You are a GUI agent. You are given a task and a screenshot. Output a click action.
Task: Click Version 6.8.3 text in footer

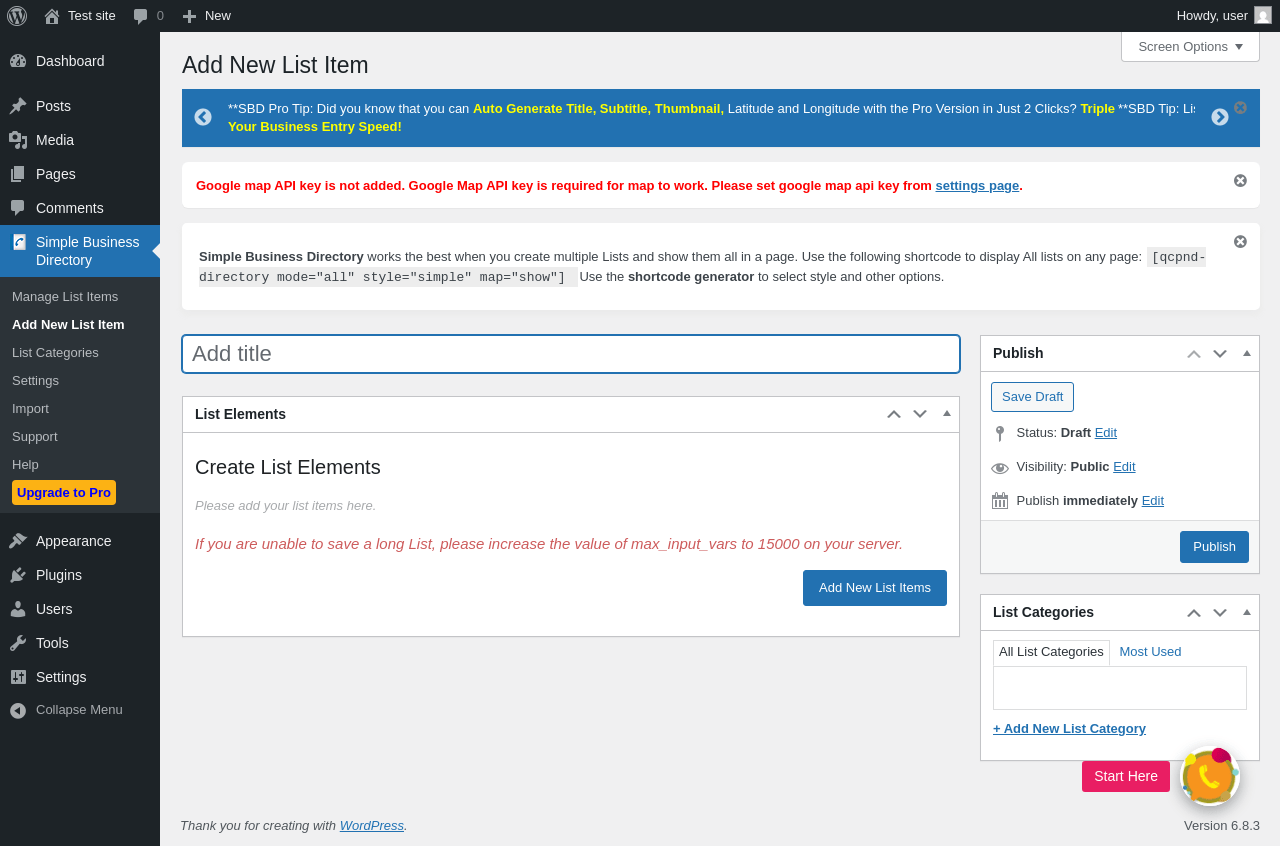(x=1222, y=825)
